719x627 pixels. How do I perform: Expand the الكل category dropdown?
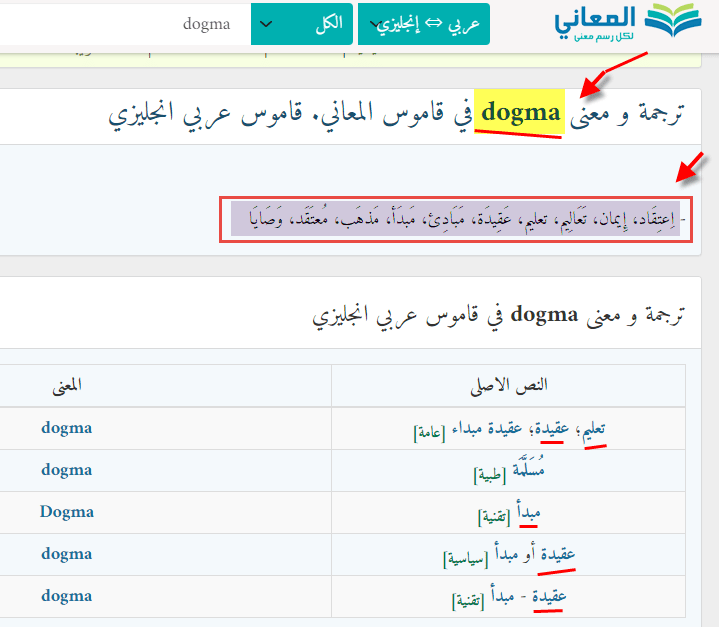coord(303,22)
